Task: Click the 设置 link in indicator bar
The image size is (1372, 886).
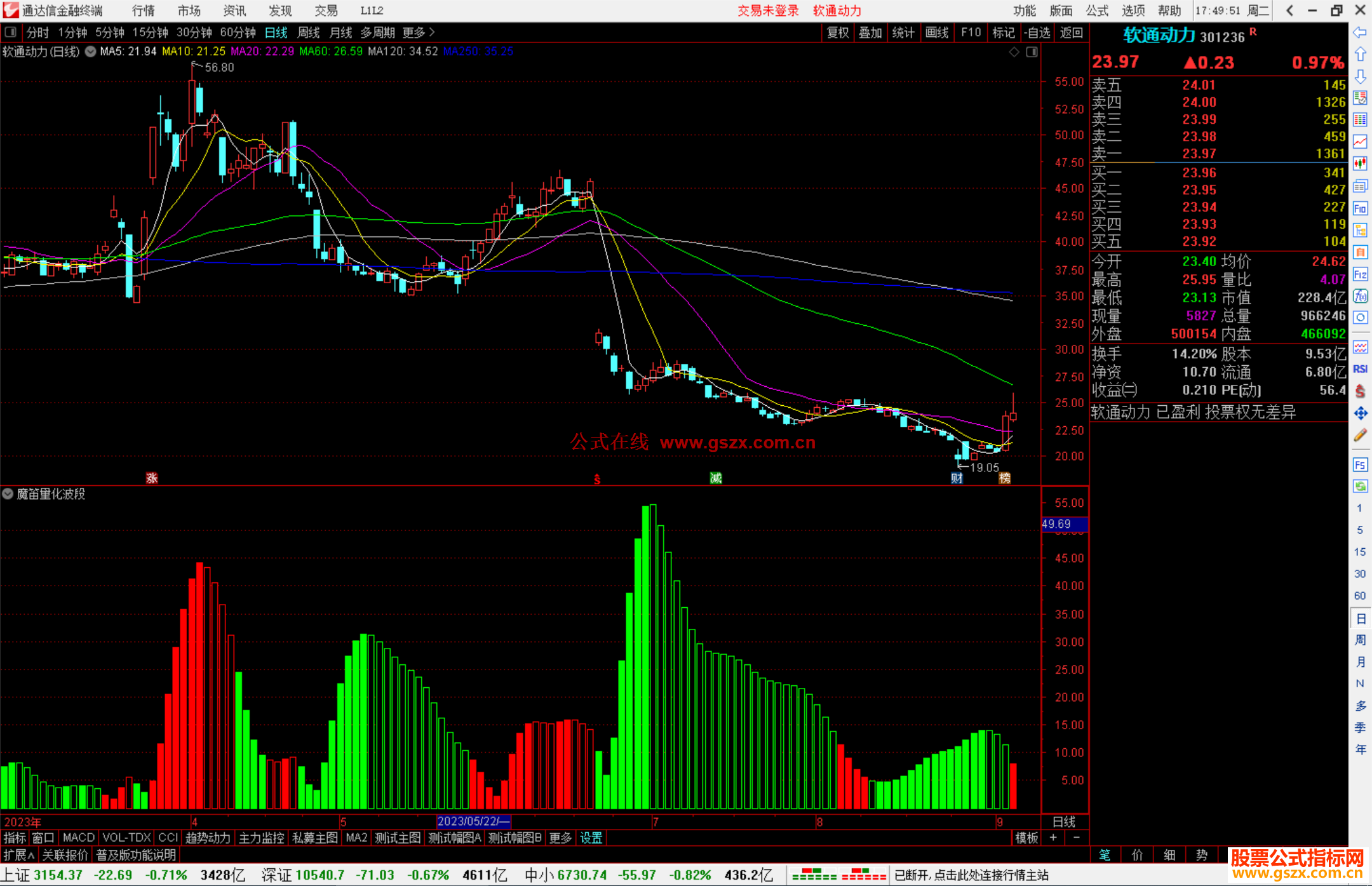Action: [x=591, y=838]
